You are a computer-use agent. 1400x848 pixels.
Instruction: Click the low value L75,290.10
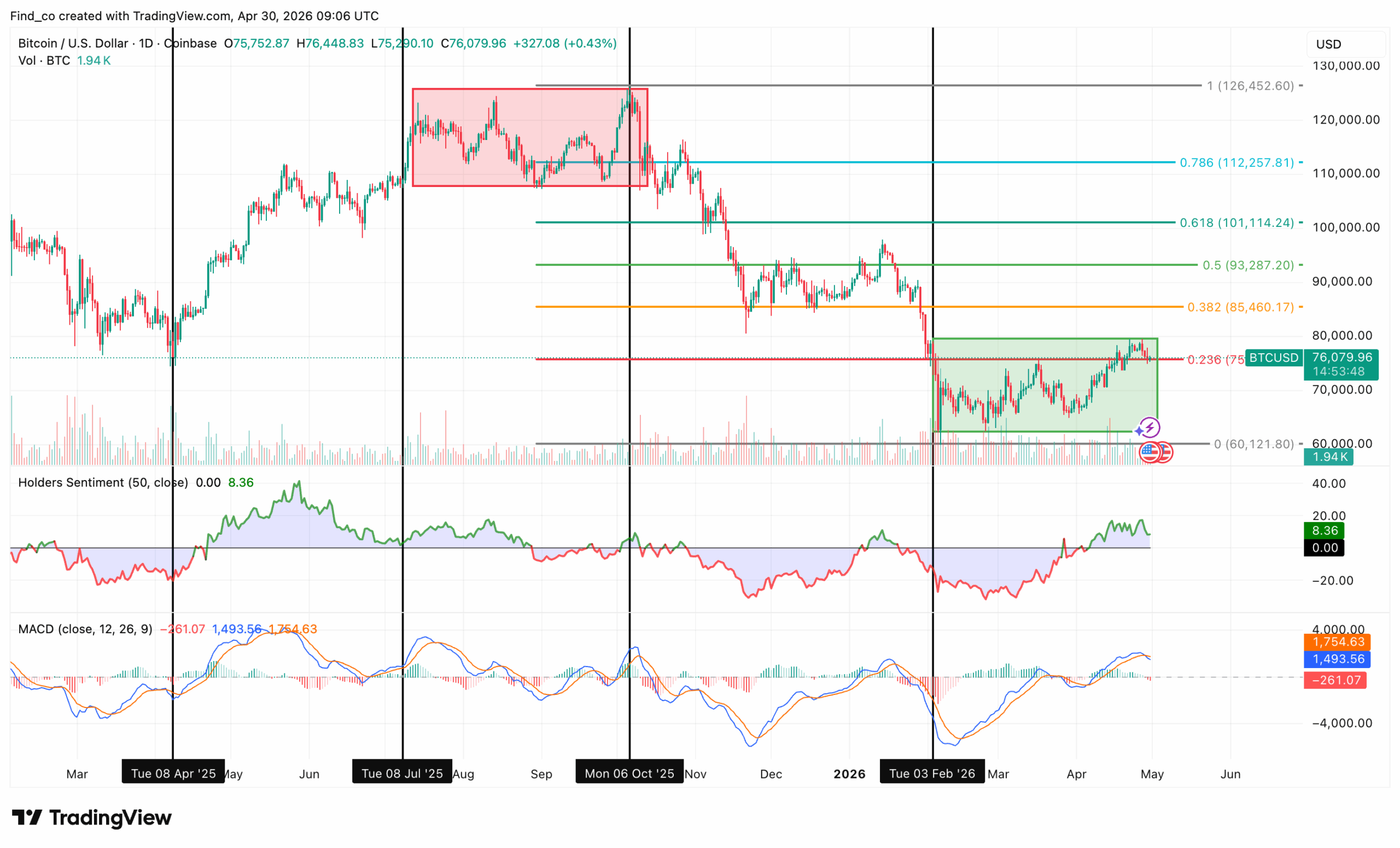tap(402, 43)
